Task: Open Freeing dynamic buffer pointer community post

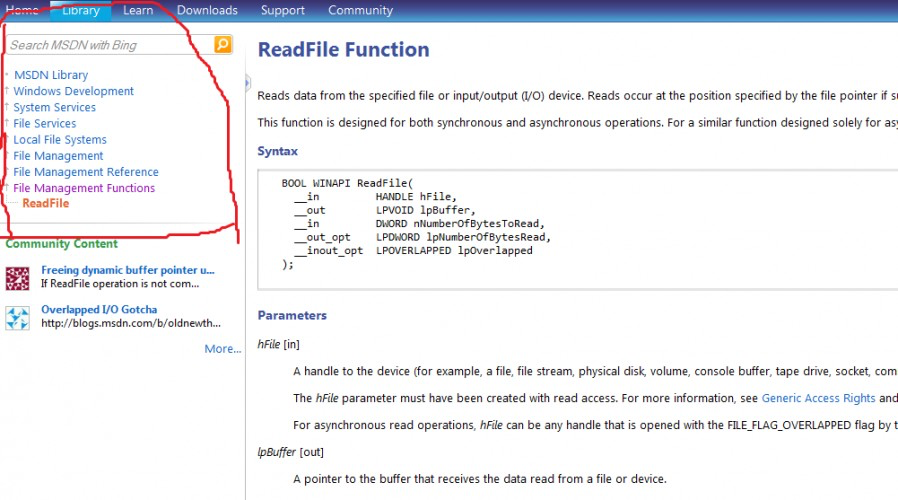Action: [128, 270]
